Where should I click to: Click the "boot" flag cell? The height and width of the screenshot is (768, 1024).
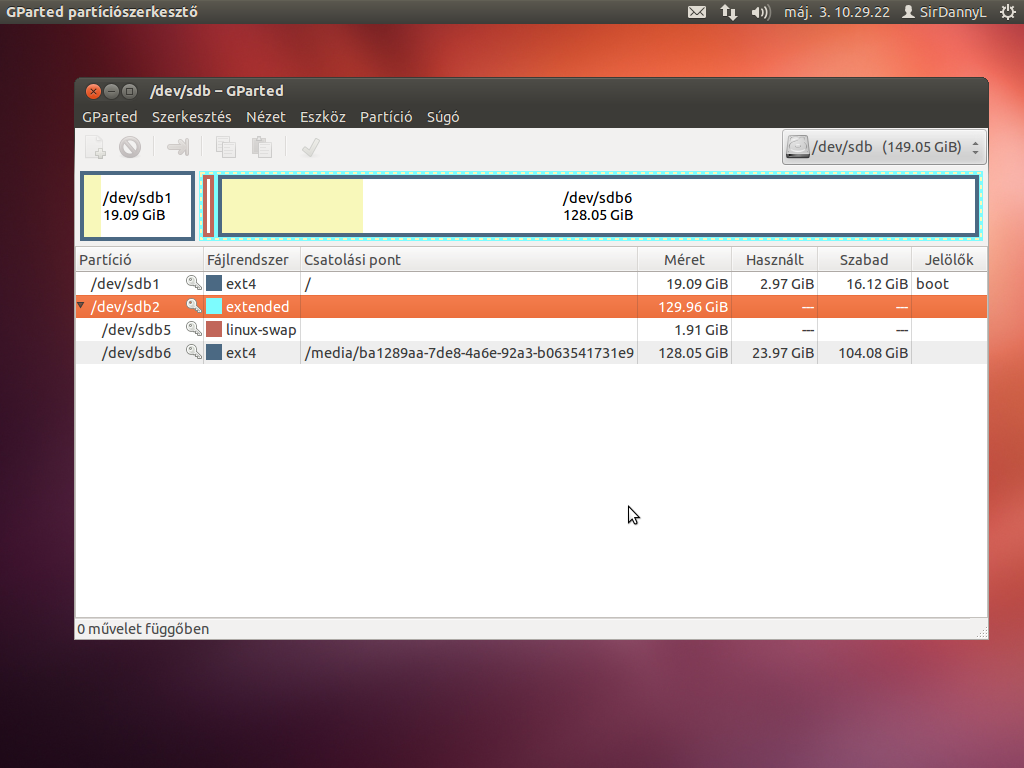tap(932, 283)
